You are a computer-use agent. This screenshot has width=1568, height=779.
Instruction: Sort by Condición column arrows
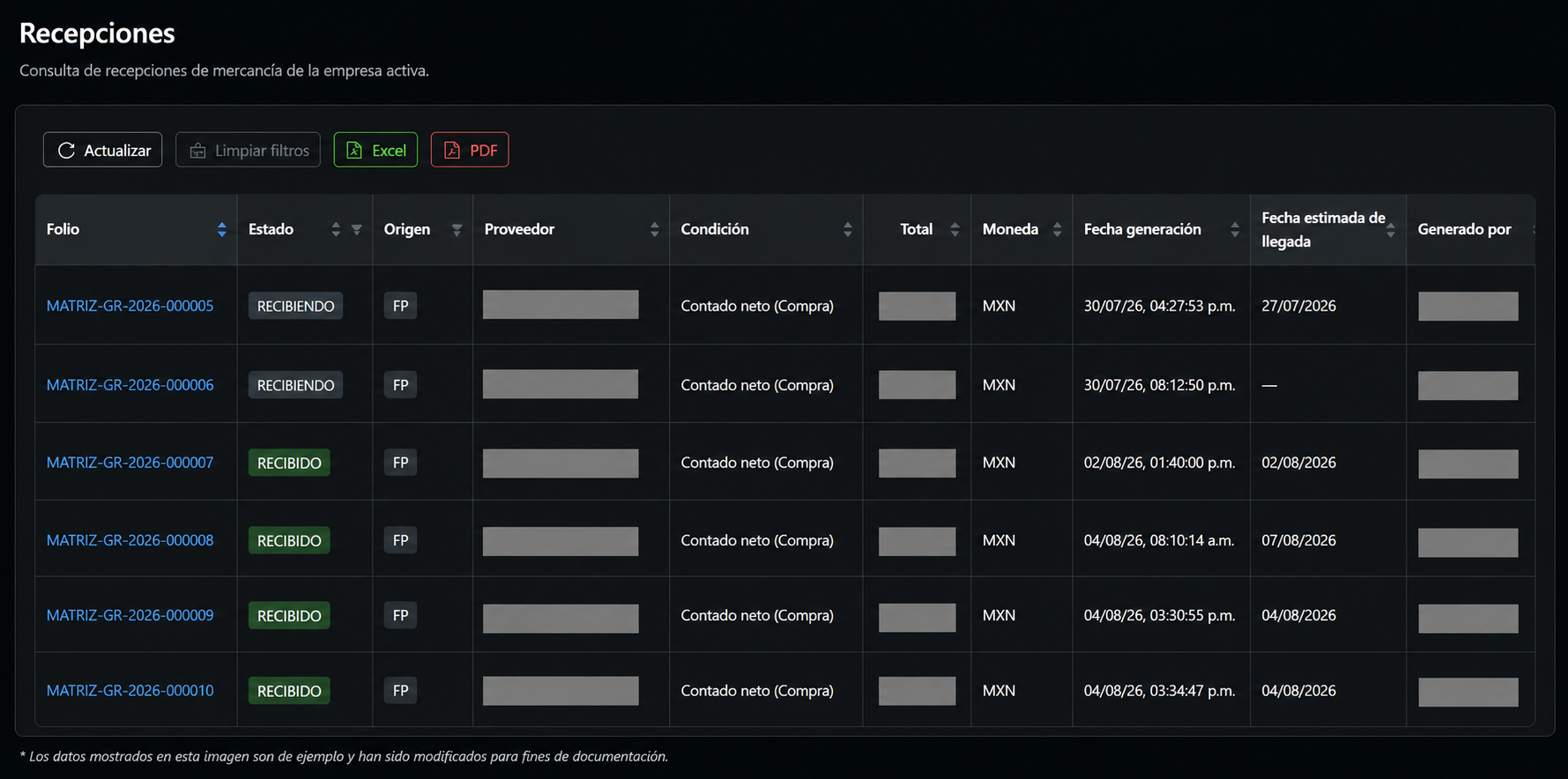point(848,229)
